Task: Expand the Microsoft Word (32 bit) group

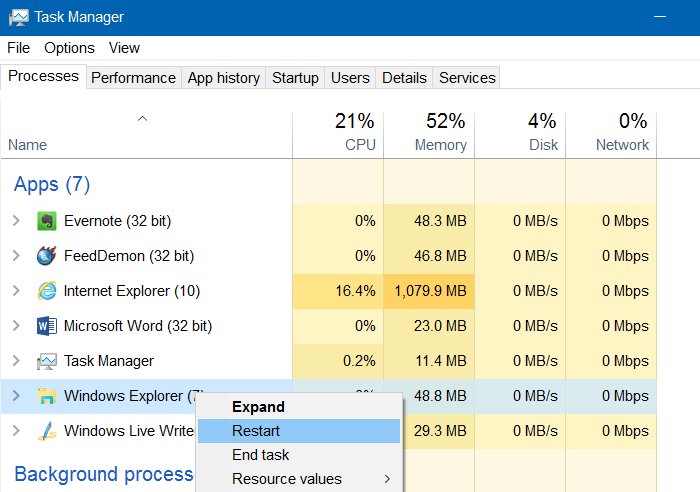Action: tap(17, 326)
